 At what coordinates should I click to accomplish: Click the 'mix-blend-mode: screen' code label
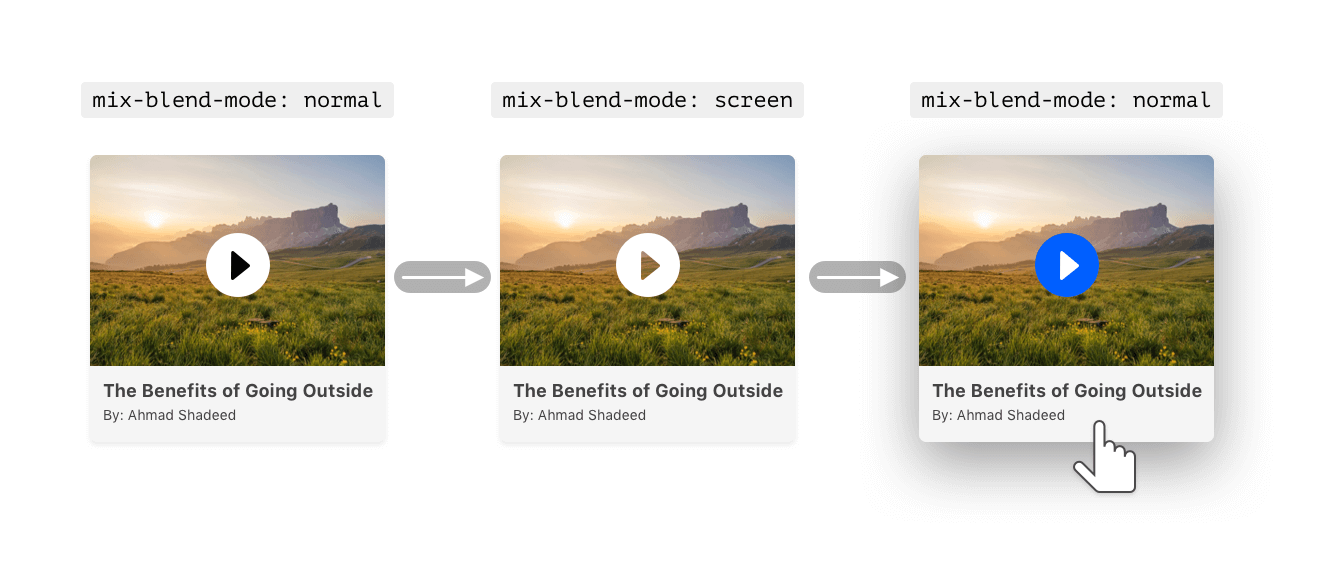[x=647, y=100]
